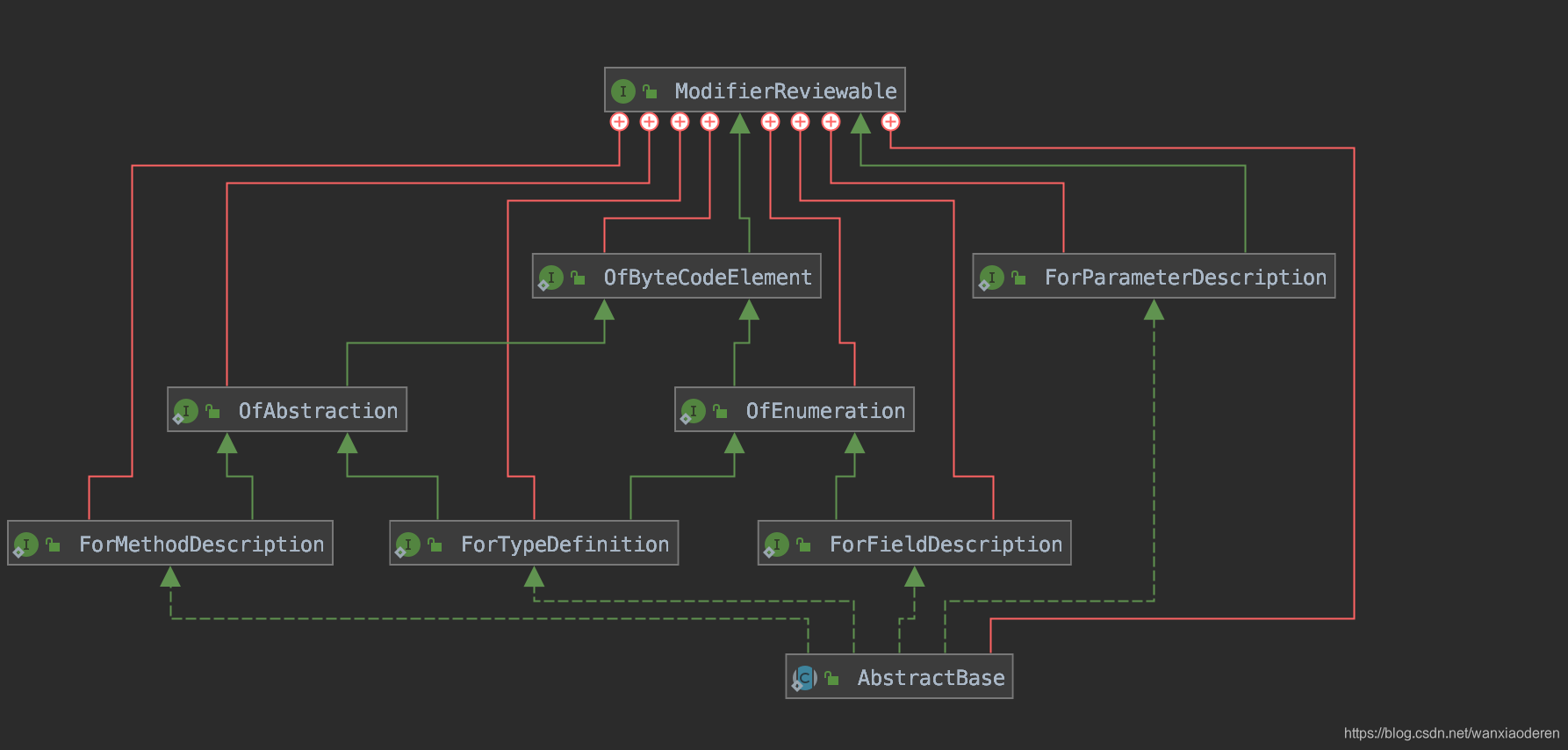Click the interface icon of ForFieldDescription
Image resolution: width=1568 pixels, height=750 pixels.
click(x=776, y=544)
